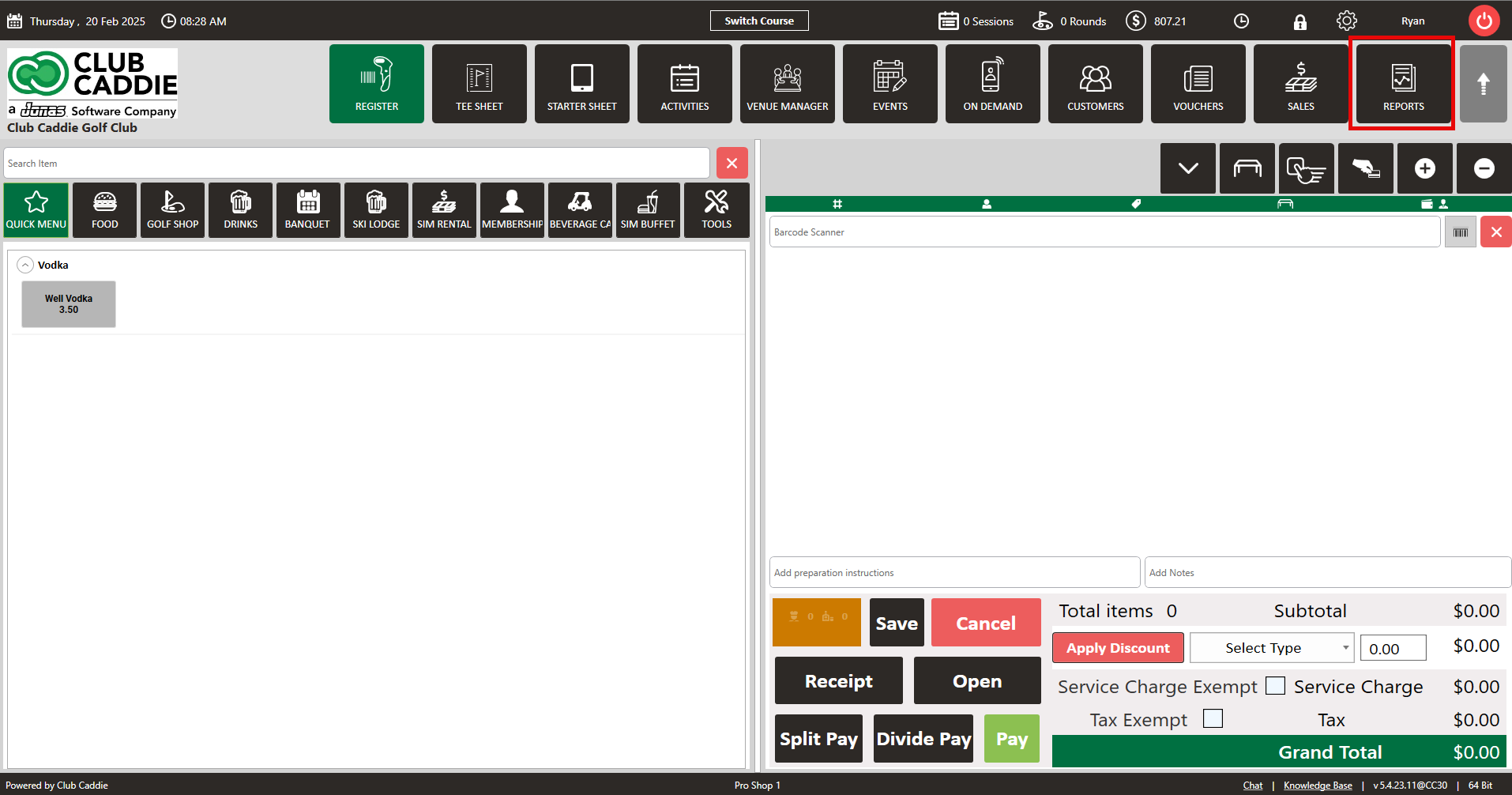The height and width of the screenshot is (795, 1512).
Task: Expand the cart chevron dropdown button
Action: (x=1188, y=168)
